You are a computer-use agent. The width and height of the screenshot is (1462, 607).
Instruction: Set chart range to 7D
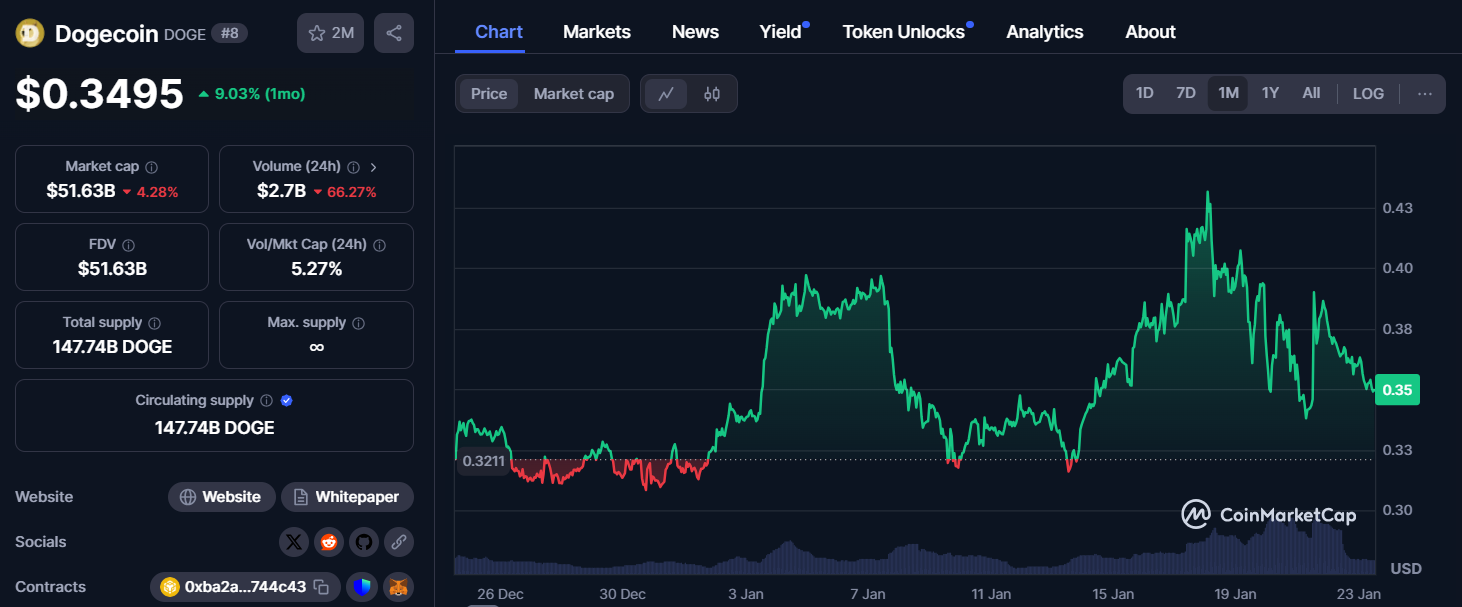pyautogui.click(x=1185, y=94)
